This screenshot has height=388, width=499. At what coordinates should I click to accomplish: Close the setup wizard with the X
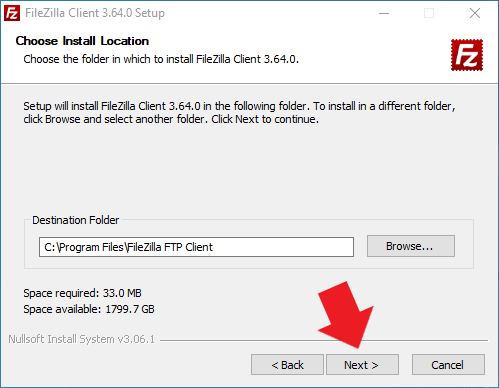click(475, 13)
